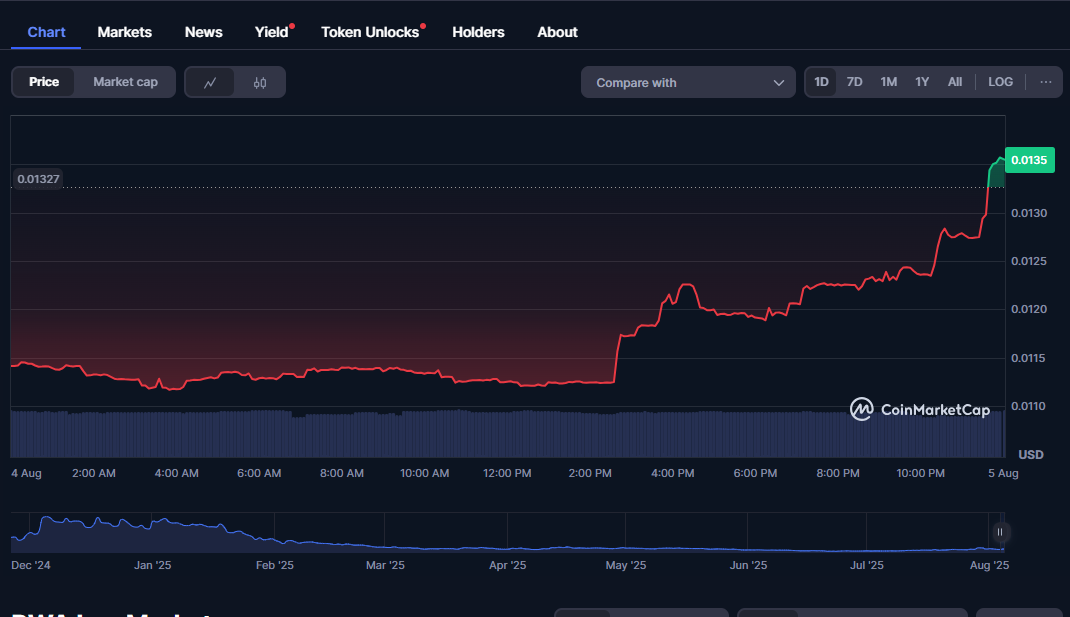Switch chart to Market cap
The height and width of the screenshot is (617, 1070).
pos(125,82)
